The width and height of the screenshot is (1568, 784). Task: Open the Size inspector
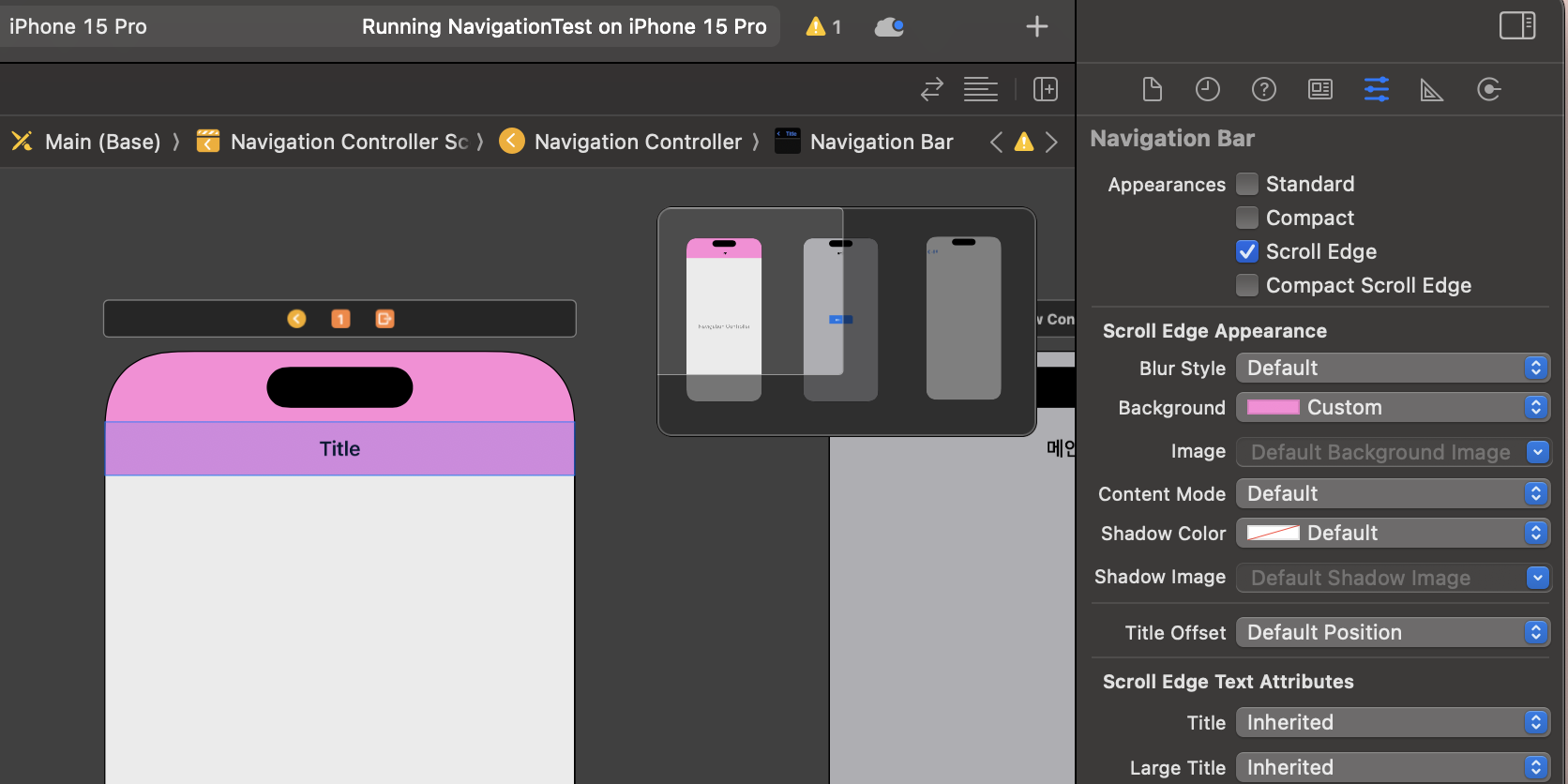point(1432,89)
